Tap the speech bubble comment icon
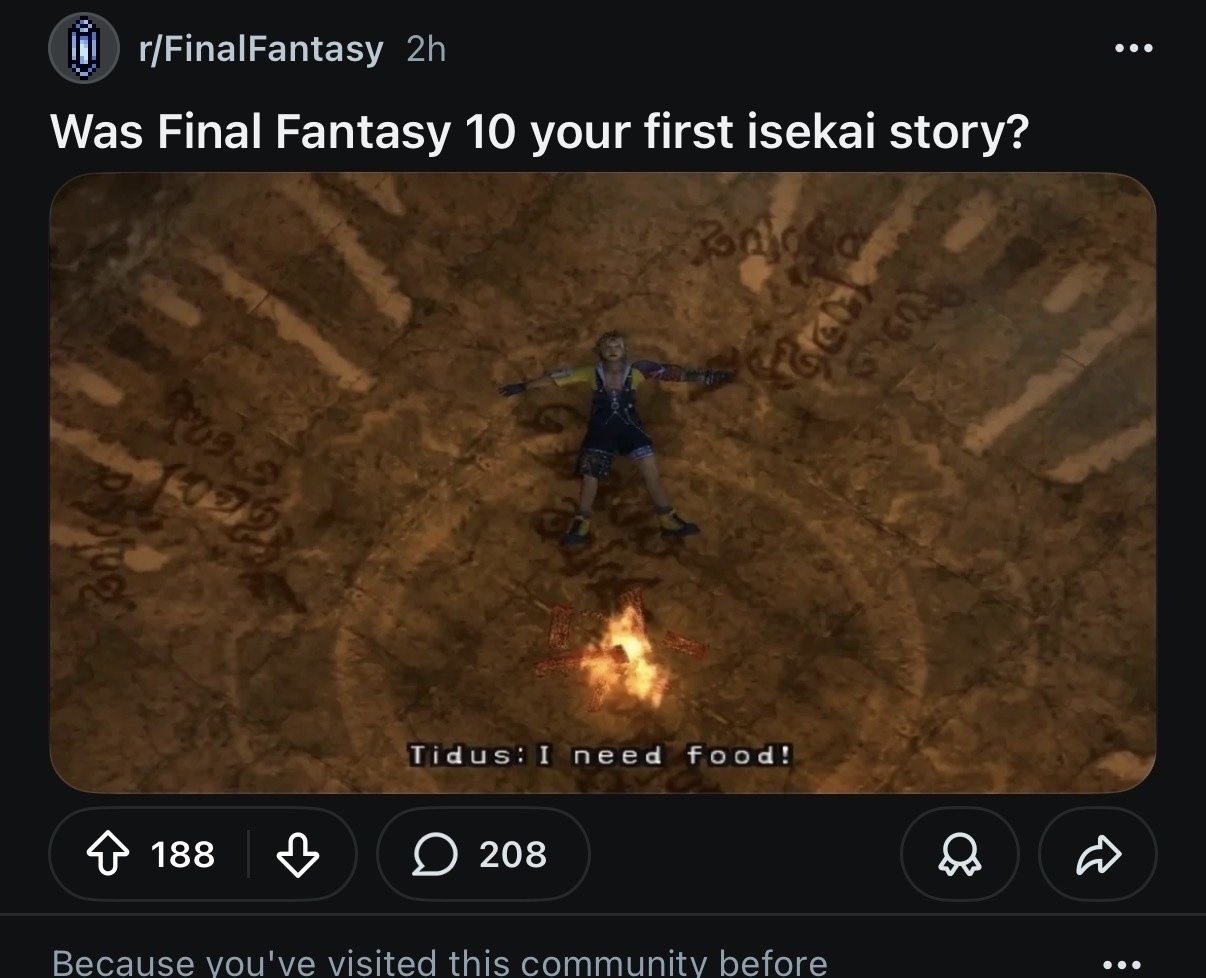 click(435, 854)
